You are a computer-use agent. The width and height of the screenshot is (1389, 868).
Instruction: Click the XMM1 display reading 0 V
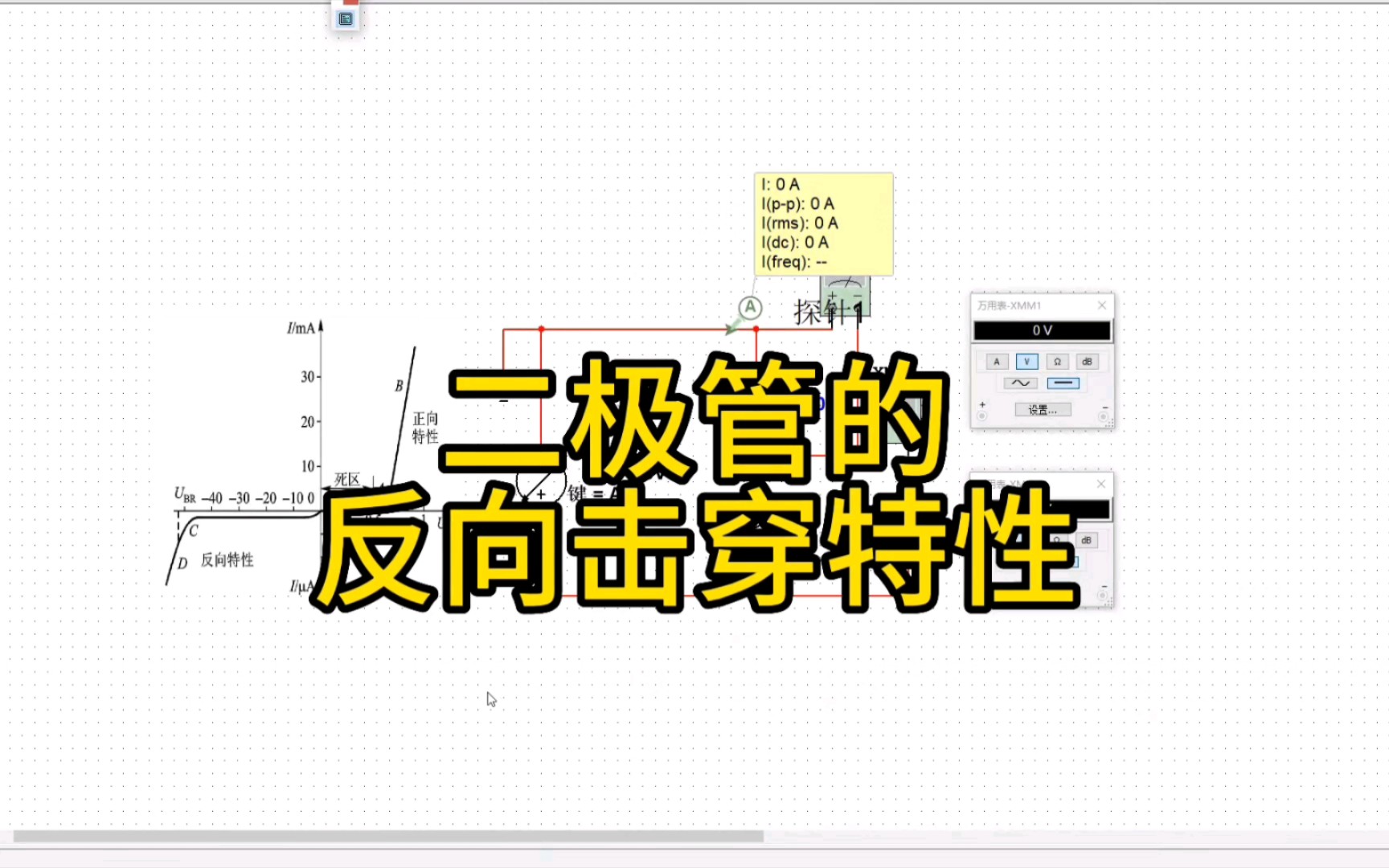[1043, 330]
